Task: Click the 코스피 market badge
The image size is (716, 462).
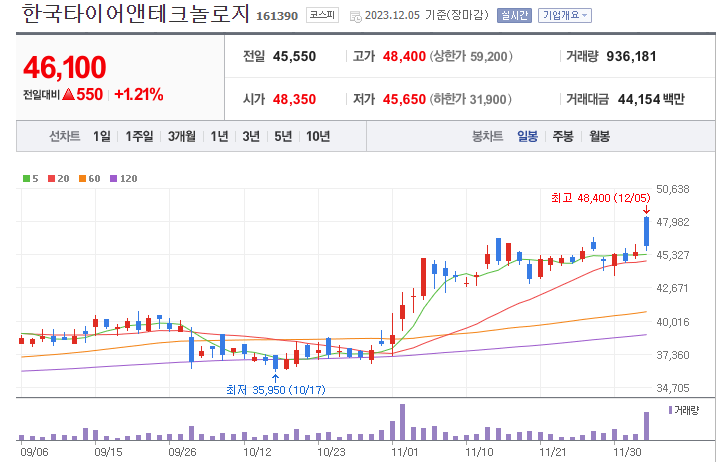Action: [322, 15]
